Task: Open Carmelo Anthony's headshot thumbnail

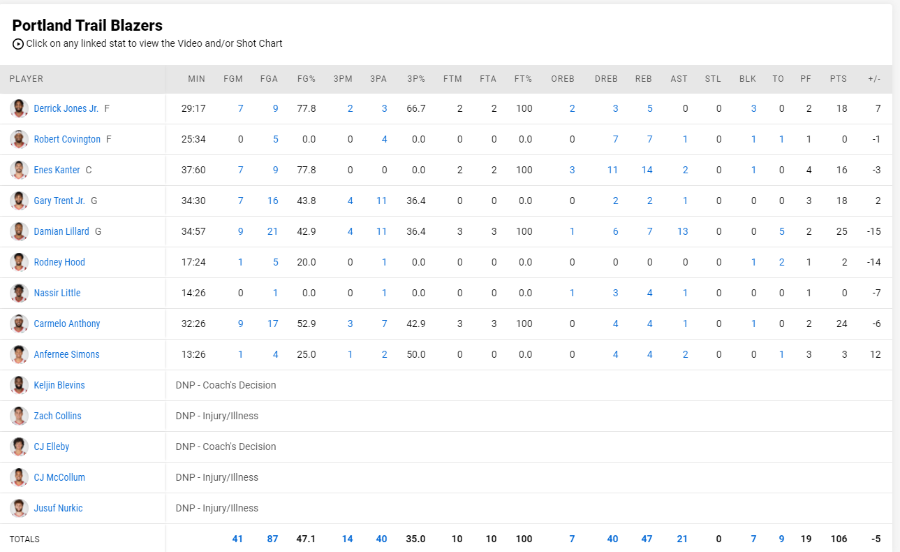Action: coord(19,324)
